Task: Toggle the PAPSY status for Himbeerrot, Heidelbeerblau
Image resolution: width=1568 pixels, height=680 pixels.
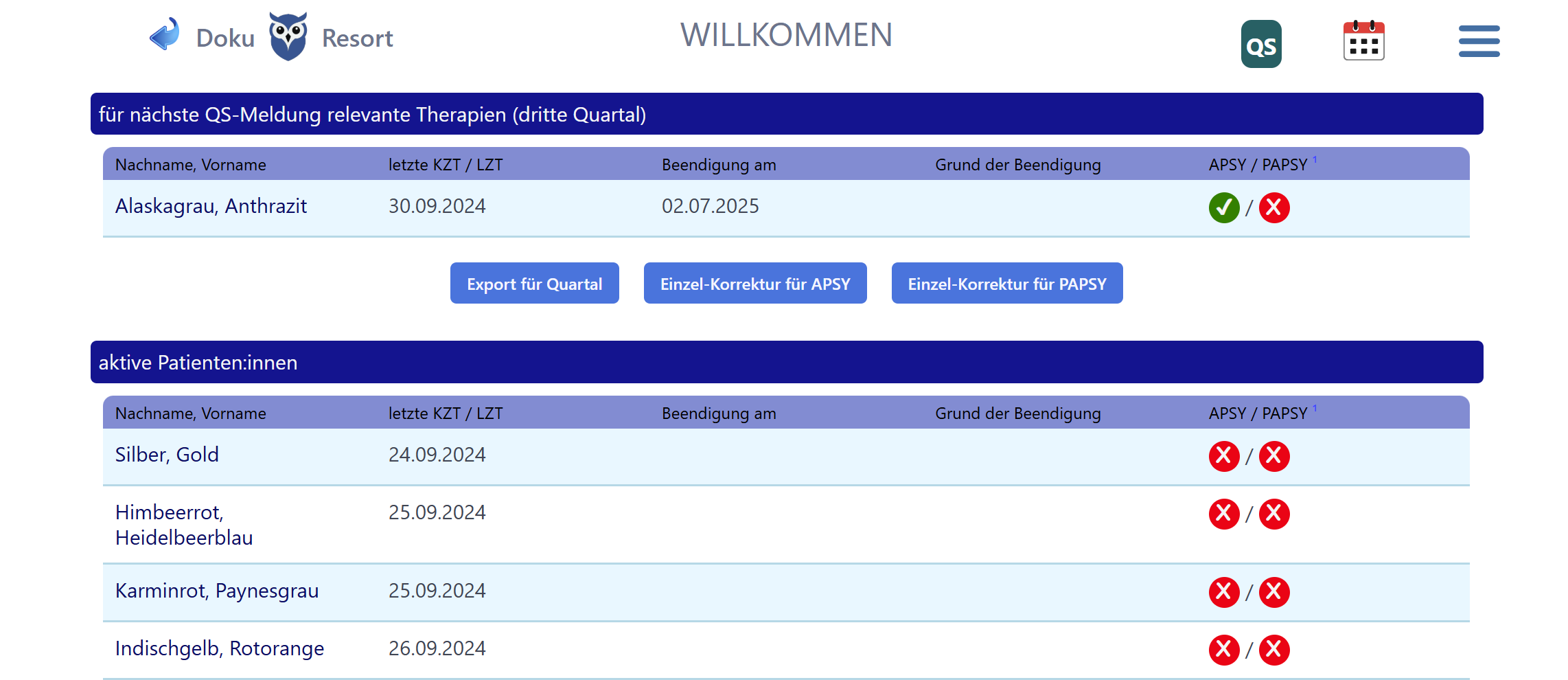Action: [1275, 513]
